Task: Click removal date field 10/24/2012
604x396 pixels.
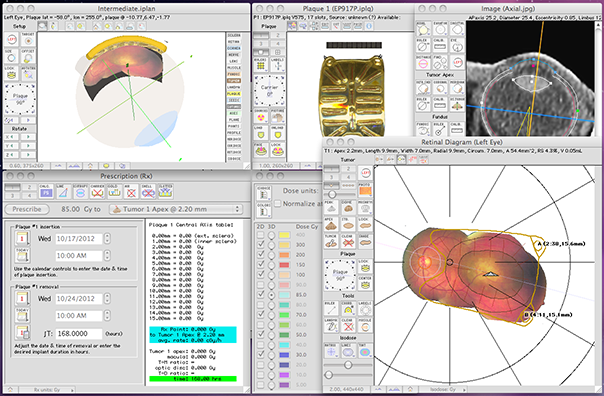Action: [79, 299]
